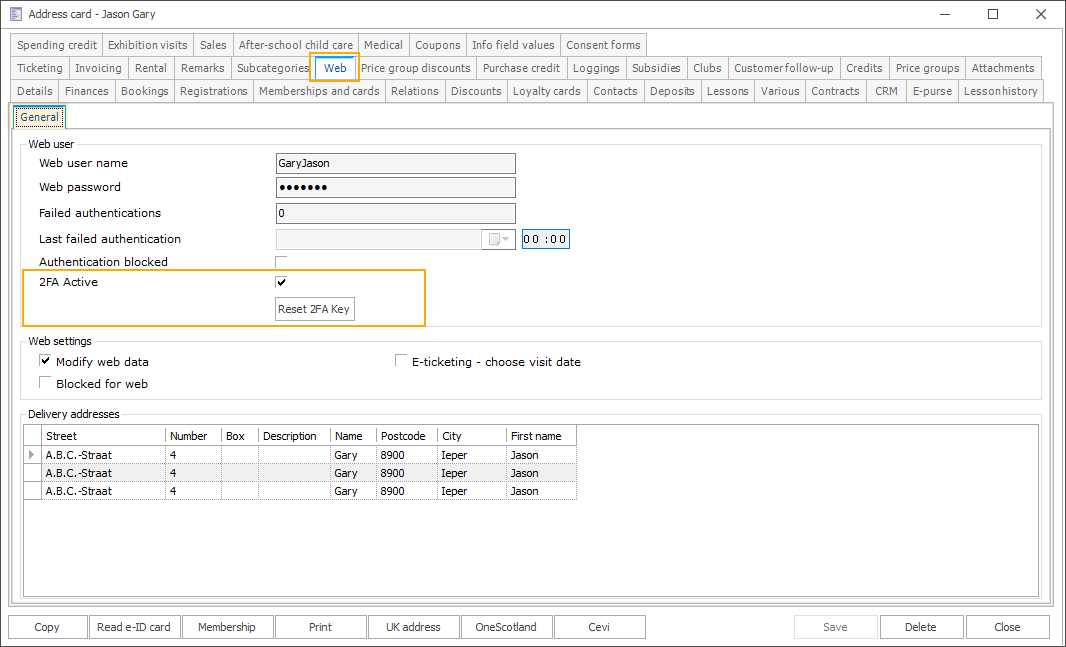Click the last failed authentication time field
This screenshot has width=1066, height=647.
(x=545, y=239)
